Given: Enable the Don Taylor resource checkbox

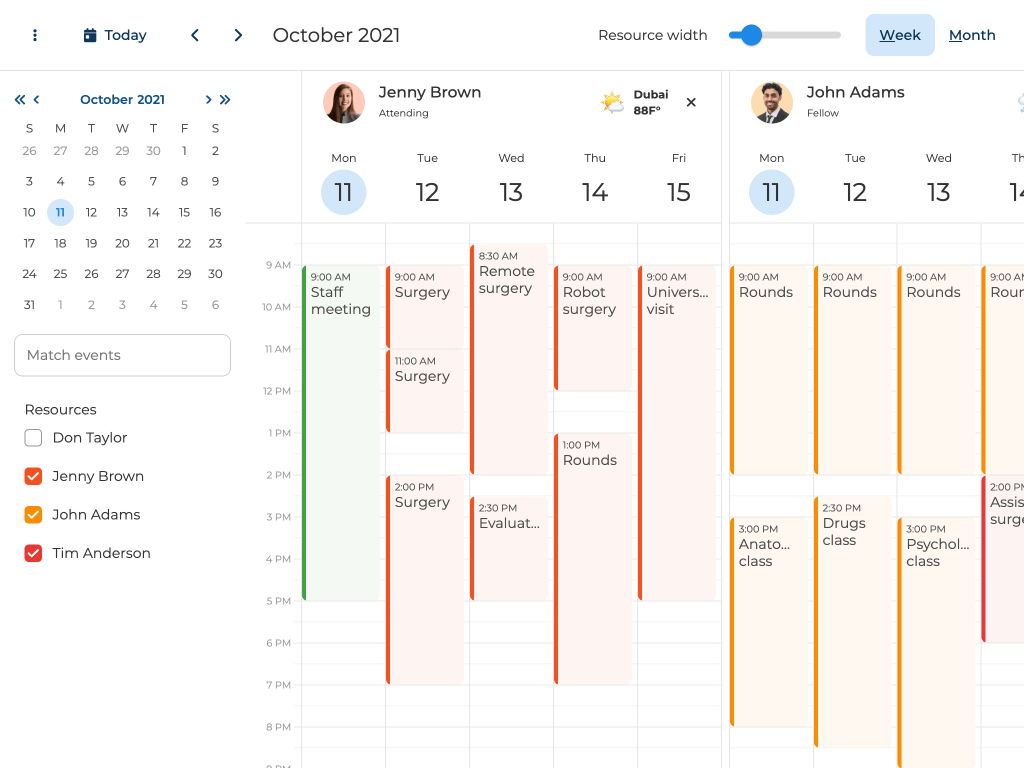Looking at the screenshot, I should (33, 438).
